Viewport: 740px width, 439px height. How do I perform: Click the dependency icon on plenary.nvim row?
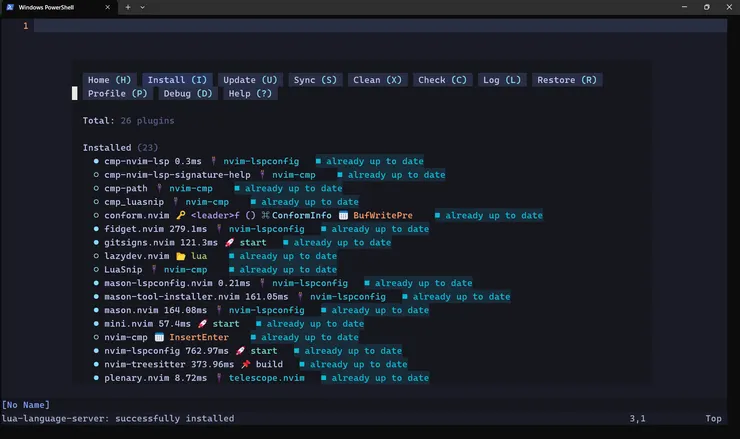(x=219, y=378)
